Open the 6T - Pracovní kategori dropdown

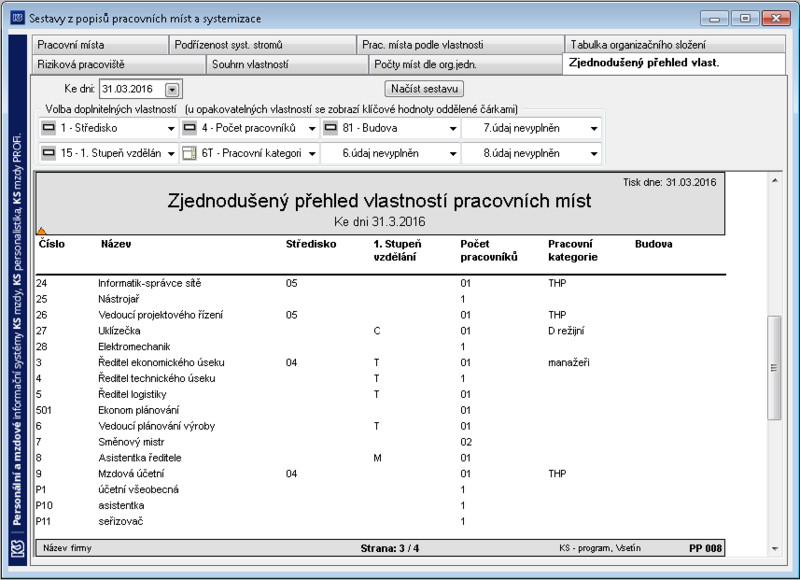point(312,154)
